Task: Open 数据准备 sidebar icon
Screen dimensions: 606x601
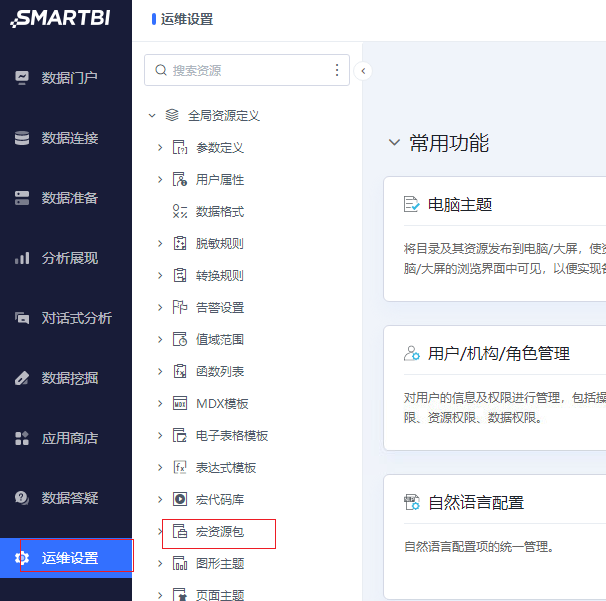Action: pos(22,198)
